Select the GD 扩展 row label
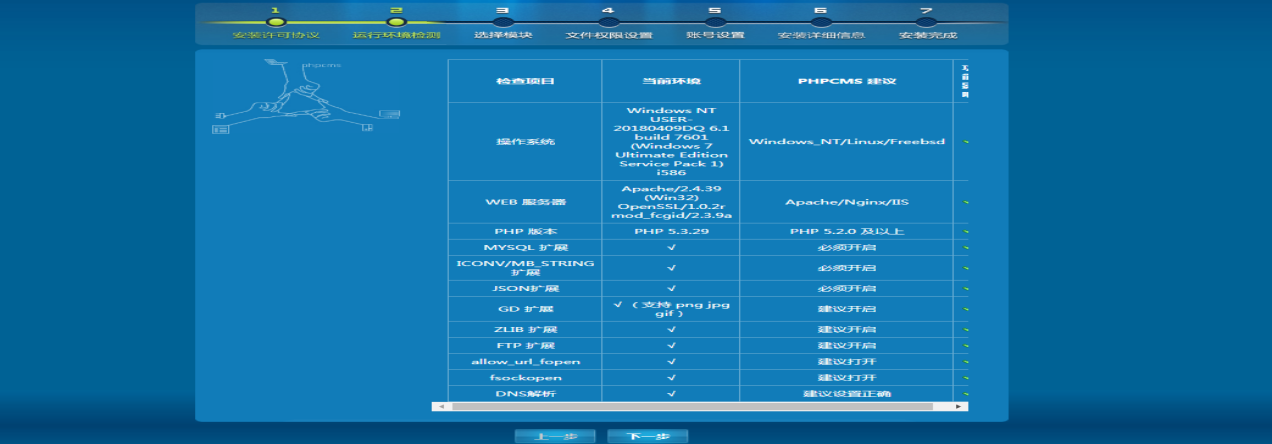The width and height of the screenshot is (1272, 444). coord(525,309)
